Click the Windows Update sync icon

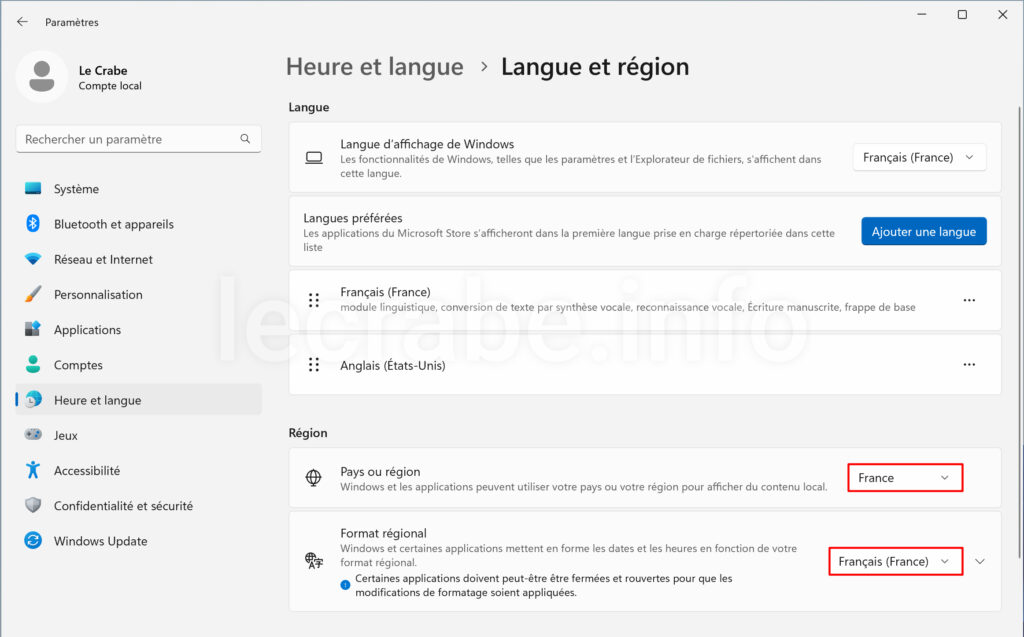[x=33, y=540]
